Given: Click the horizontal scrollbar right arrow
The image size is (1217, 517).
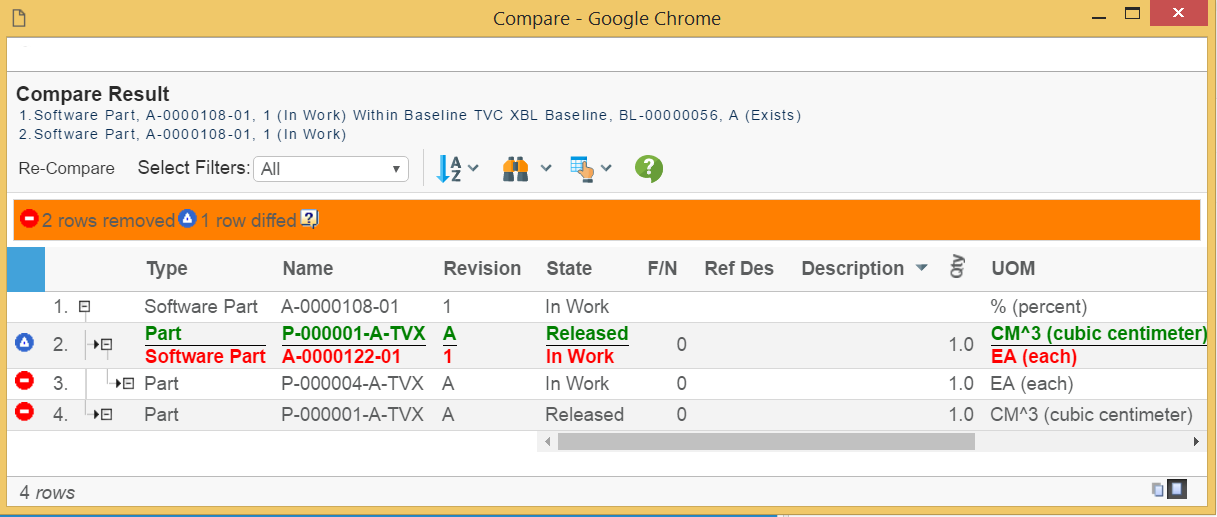Looking at the screenshot, I should point(1196,441).
